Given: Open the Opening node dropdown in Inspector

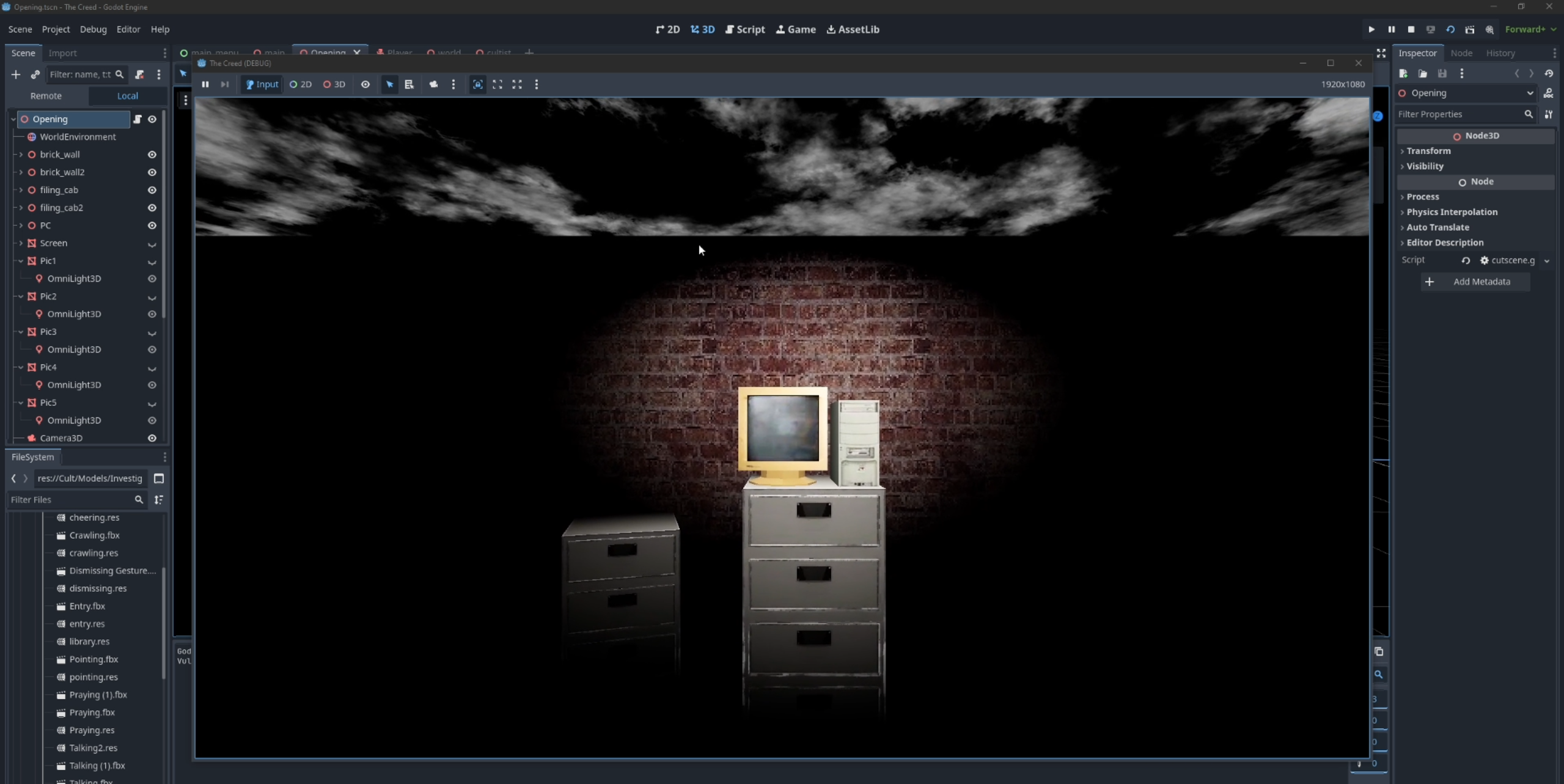Looking at the screenshot, I should pyautogui.click(x=1466, y=93).
